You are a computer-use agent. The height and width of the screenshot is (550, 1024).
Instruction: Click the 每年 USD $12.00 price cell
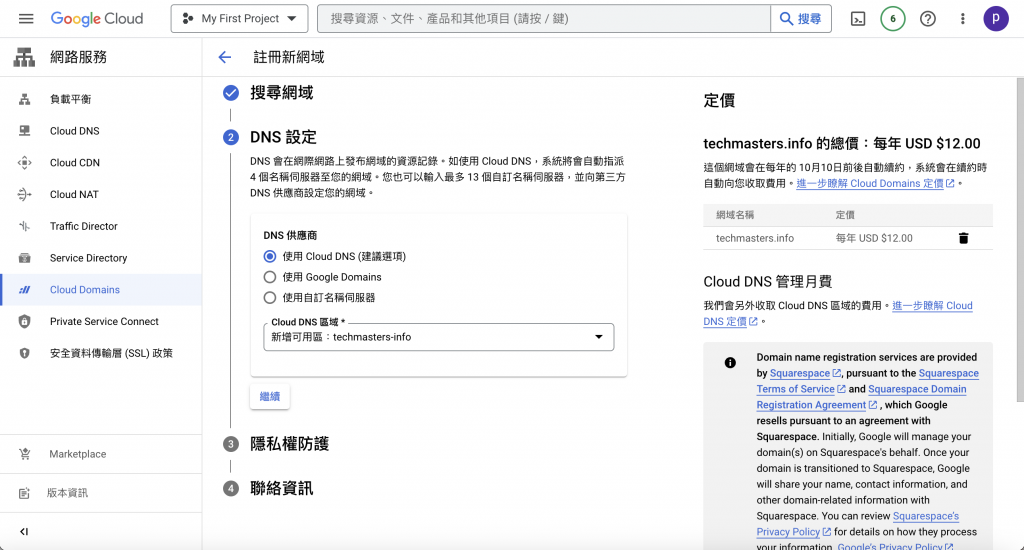click(874, 238)
